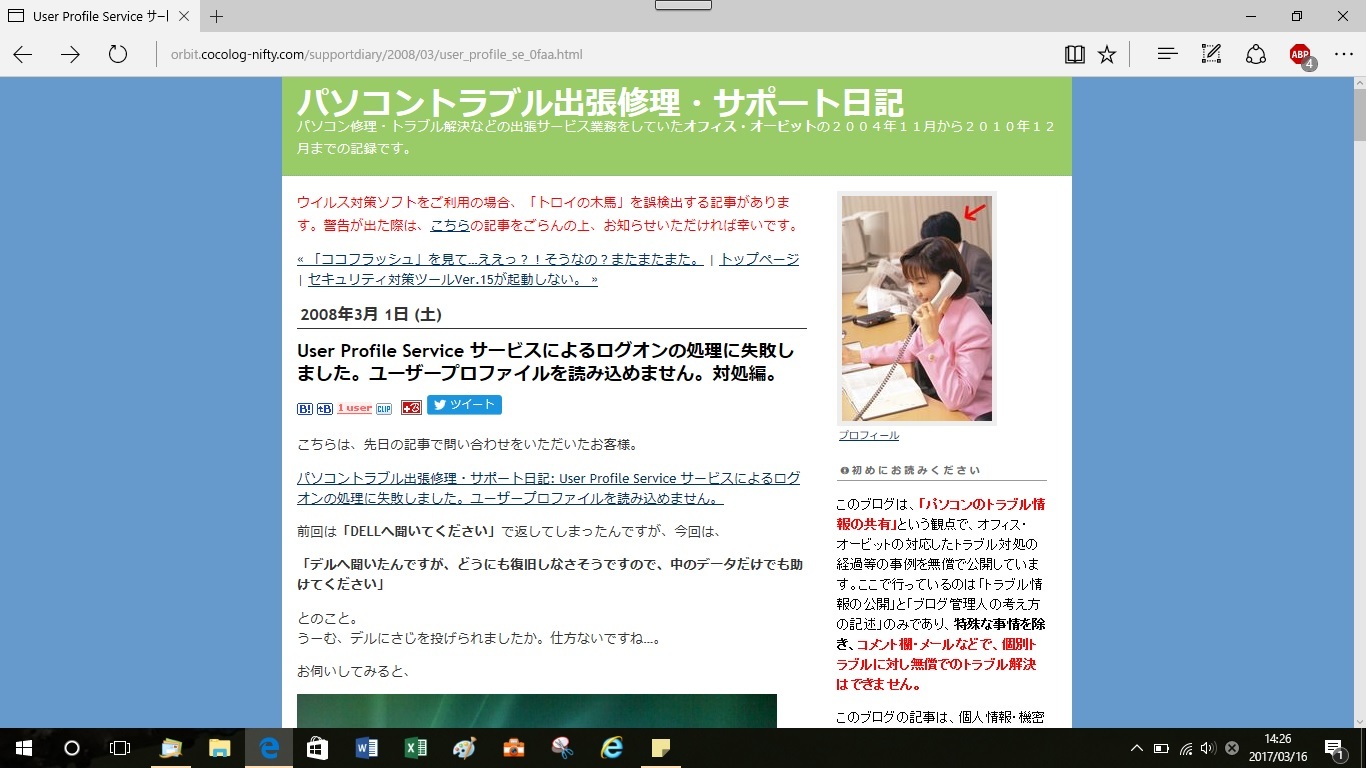1366x768 pixels.
Task: Launch Internet Explorer from taskbar
Action: click(x=612, y=748)
